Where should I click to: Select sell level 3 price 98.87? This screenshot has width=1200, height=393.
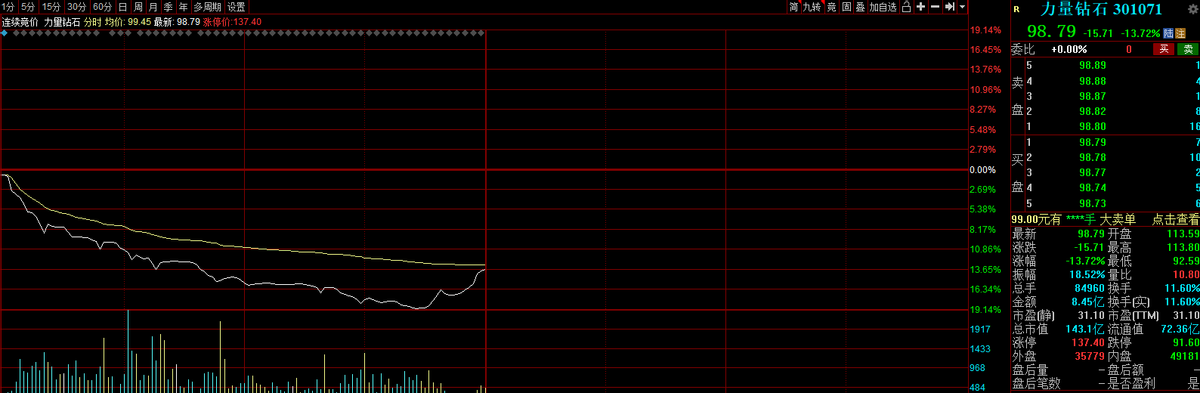(1092, 95)
